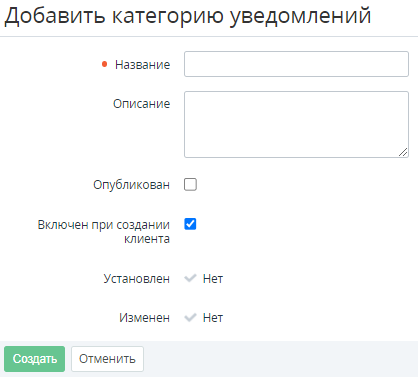Click the Описание field label
The height and width of the screenshot is (377, 418).
click(141, 104)
